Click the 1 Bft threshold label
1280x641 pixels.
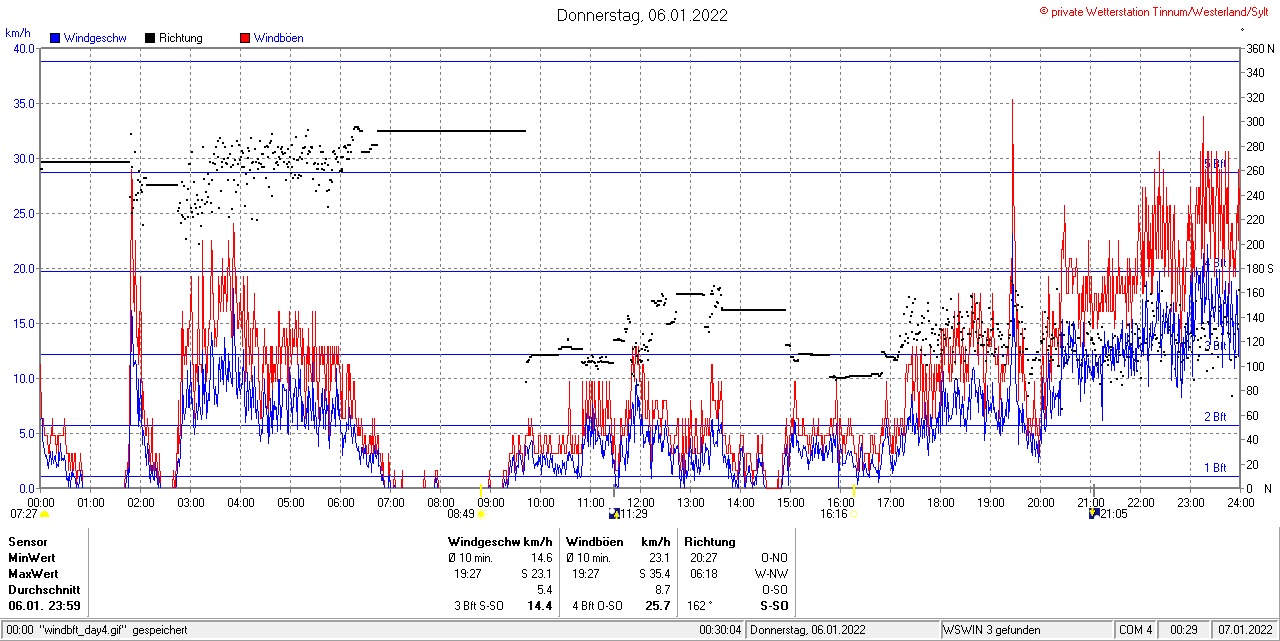pos(1214,468)
